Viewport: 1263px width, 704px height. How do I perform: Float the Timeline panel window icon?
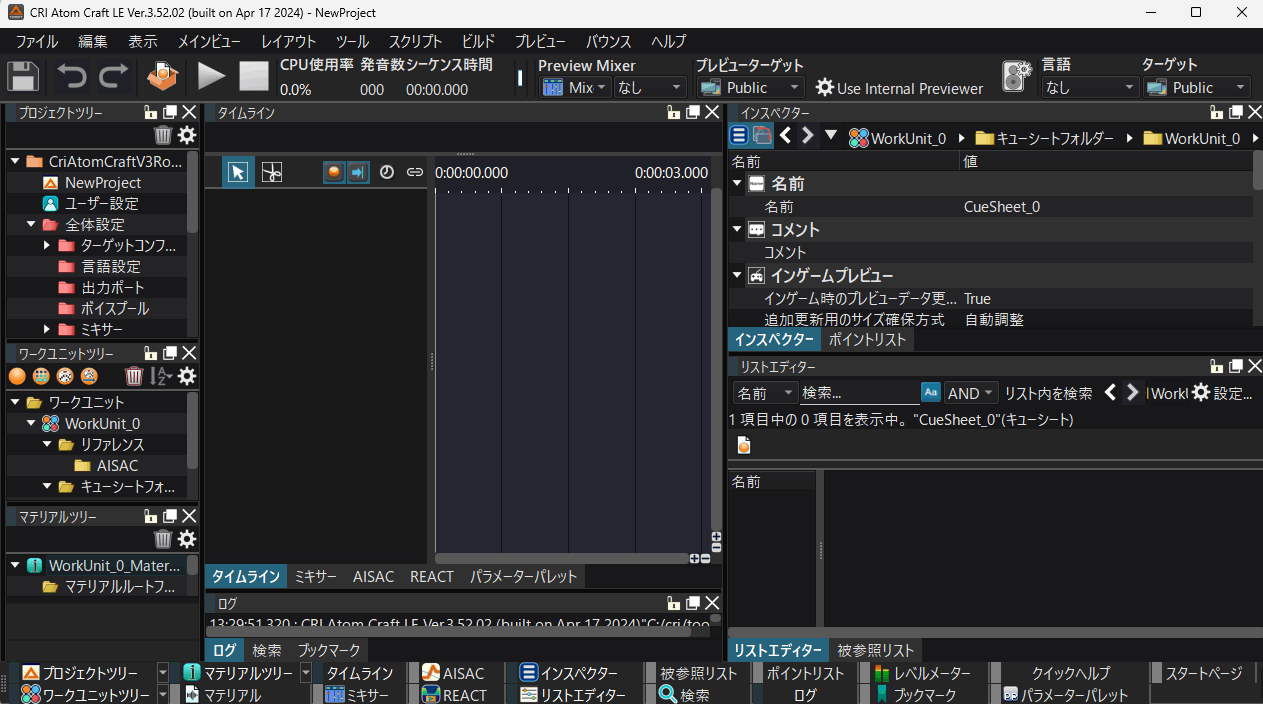[694, 113]
